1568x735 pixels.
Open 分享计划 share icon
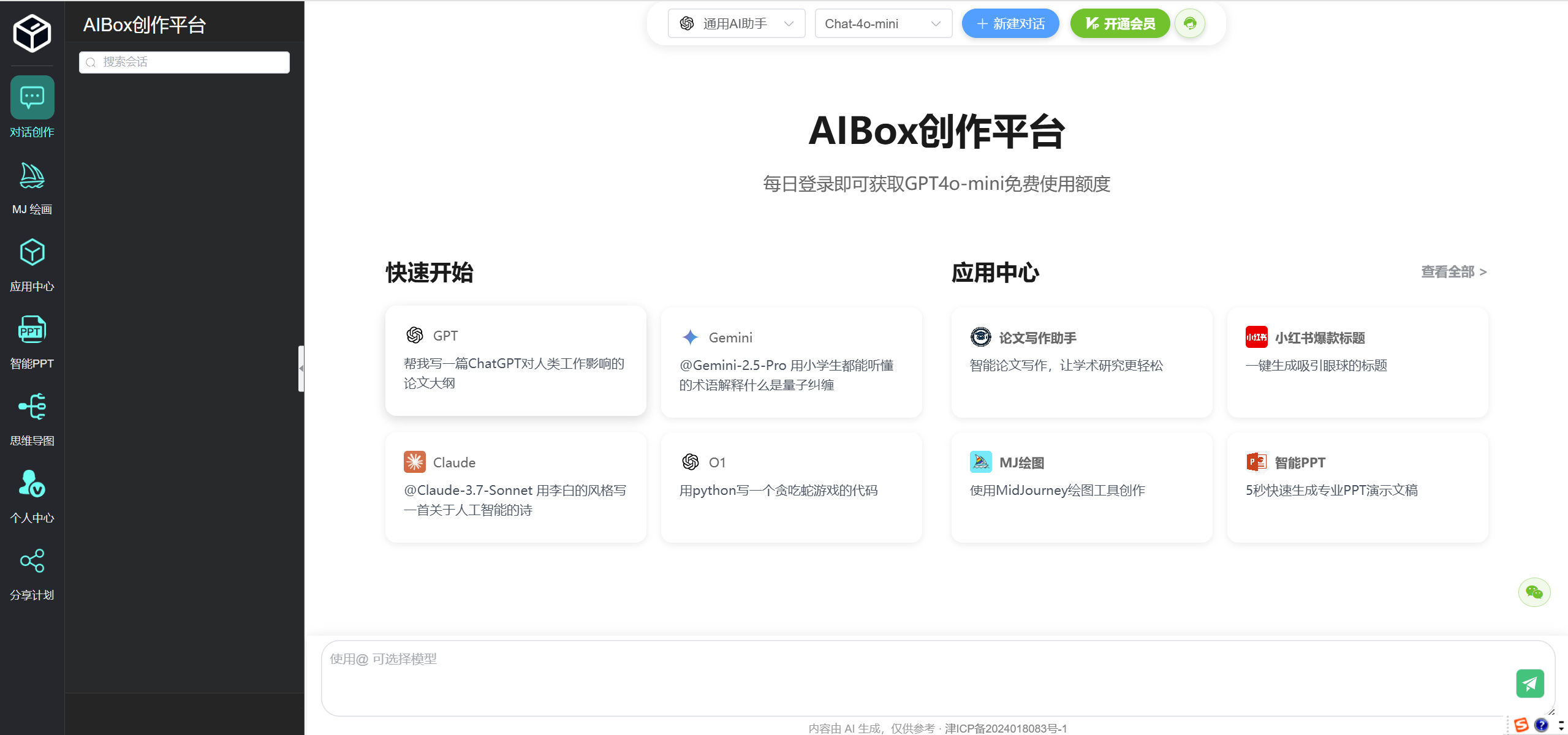32,561
